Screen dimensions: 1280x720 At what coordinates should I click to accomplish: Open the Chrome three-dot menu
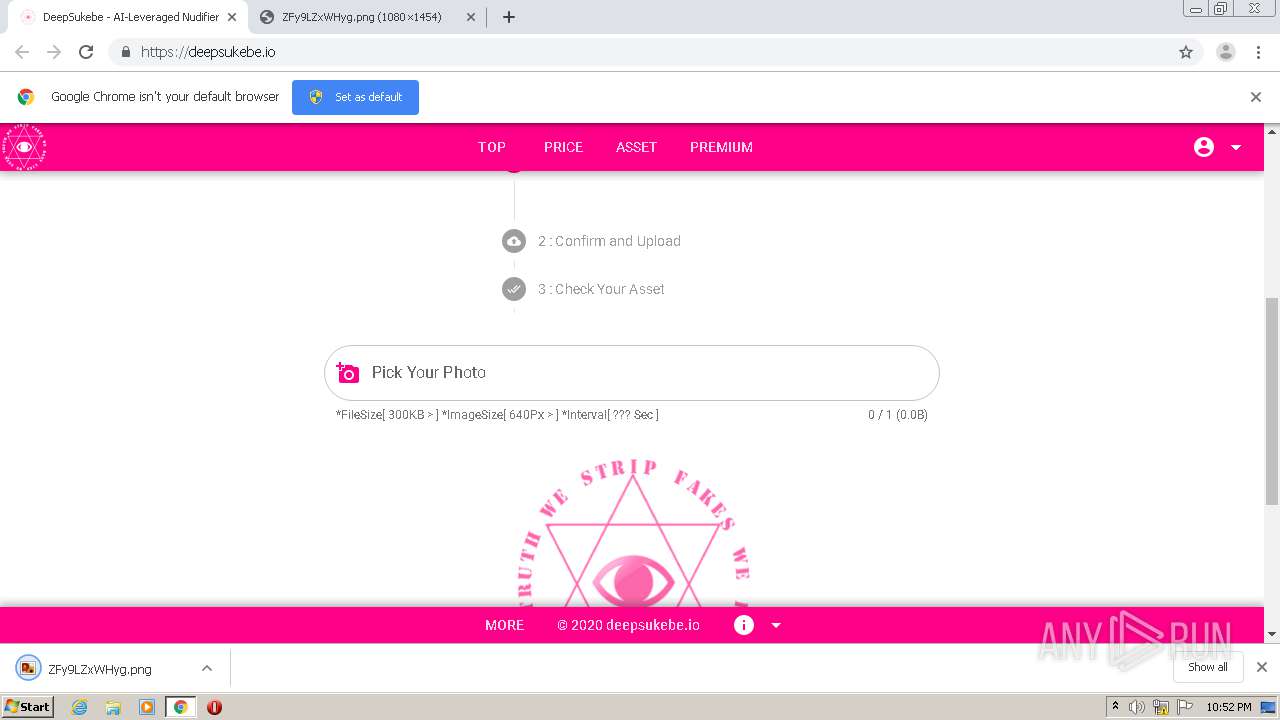click(x=1259, y=52)
